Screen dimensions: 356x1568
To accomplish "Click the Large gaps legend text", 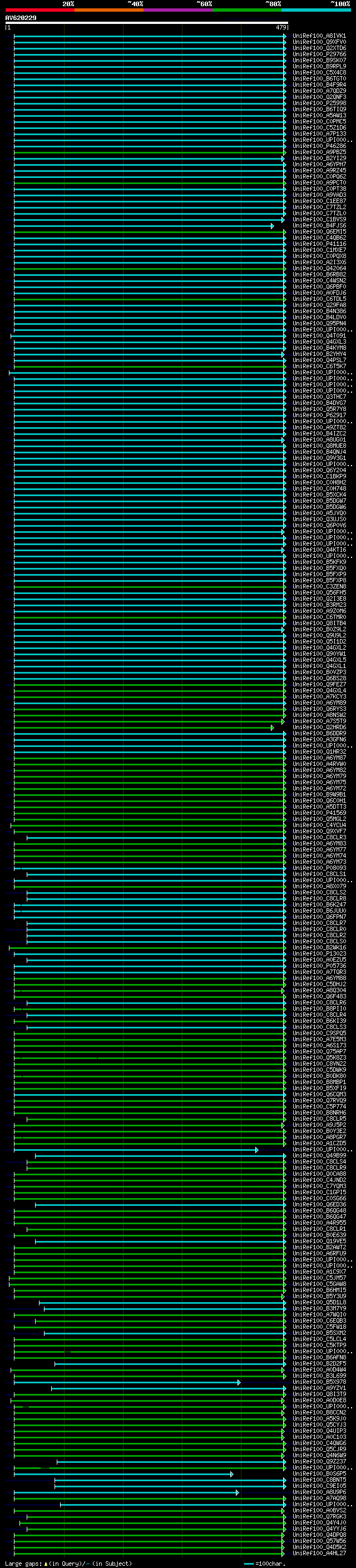I will coord(68,1564).
